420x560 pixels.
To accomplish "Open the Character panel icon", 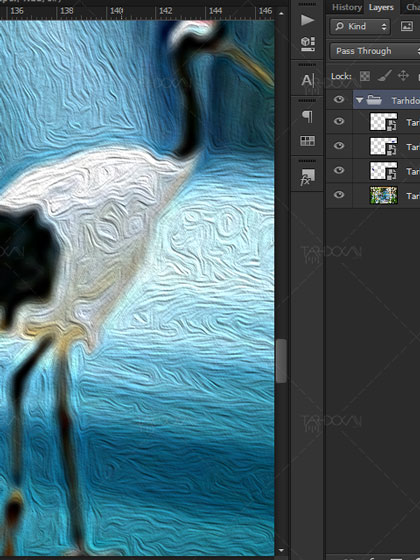I will [308, 80].
